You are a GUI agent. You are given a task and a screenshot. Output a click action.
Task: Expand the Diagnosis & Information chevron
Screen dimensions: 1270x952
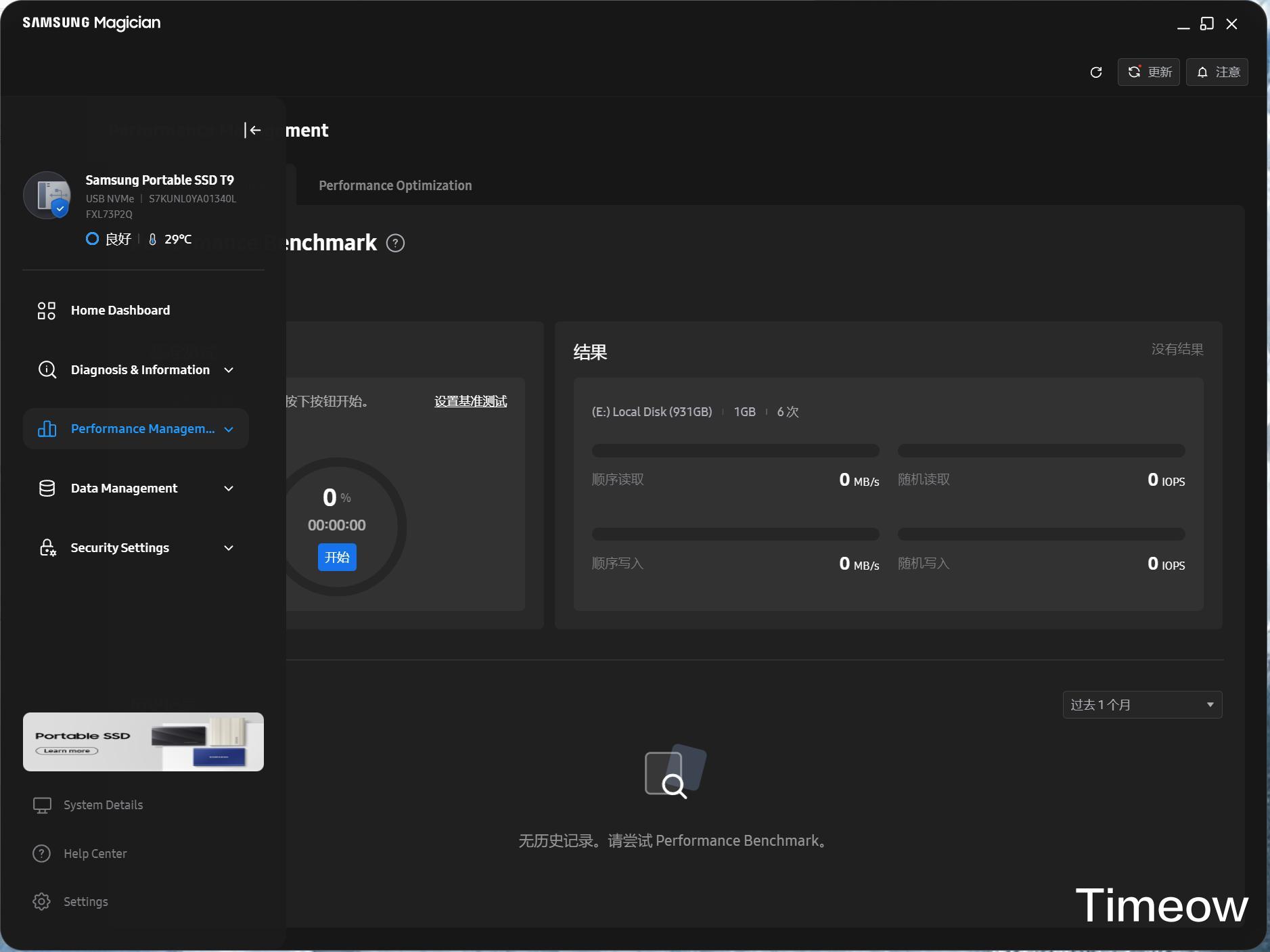(x=229, y=370)
